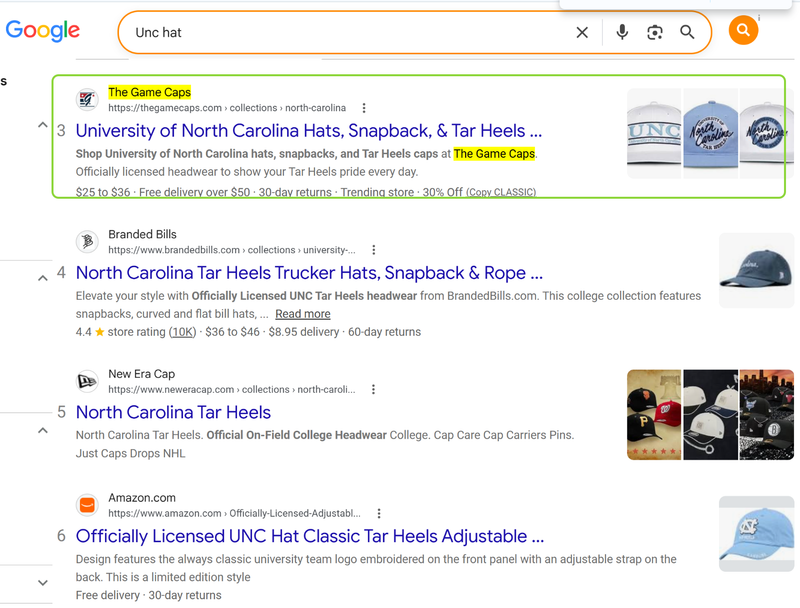The image size is (800, 608).
Task: Open Google Lens image search icon
Action: coord(655,33)
